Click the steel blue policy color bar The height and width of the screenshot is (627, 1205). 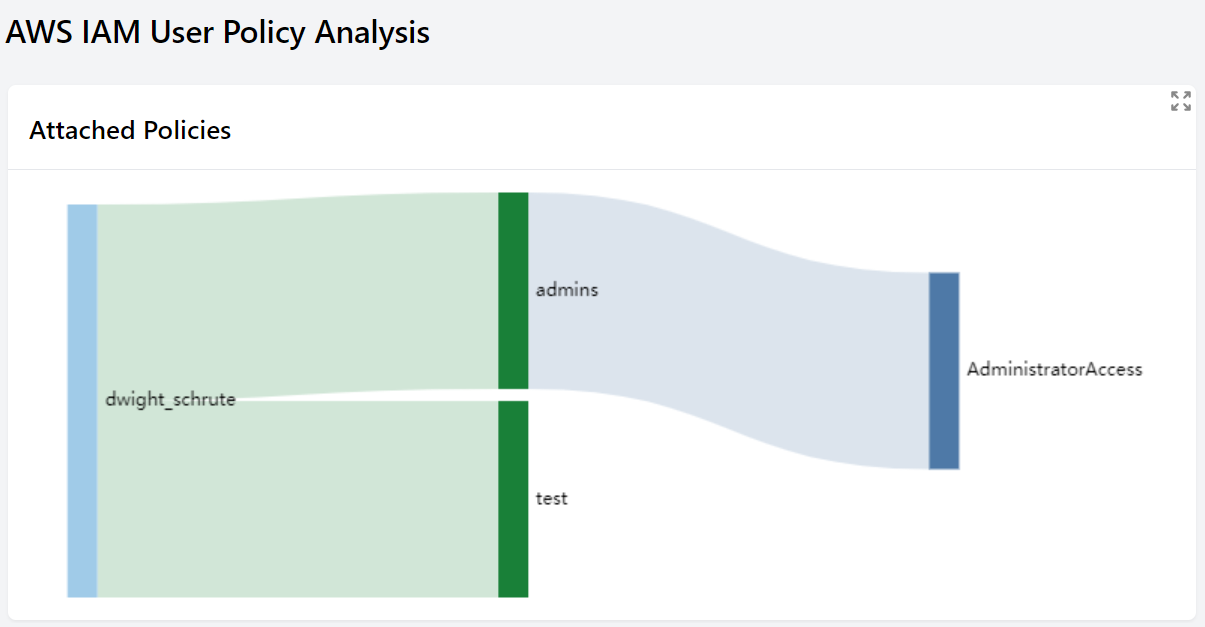pyautogui.click(x=944, y=370)
